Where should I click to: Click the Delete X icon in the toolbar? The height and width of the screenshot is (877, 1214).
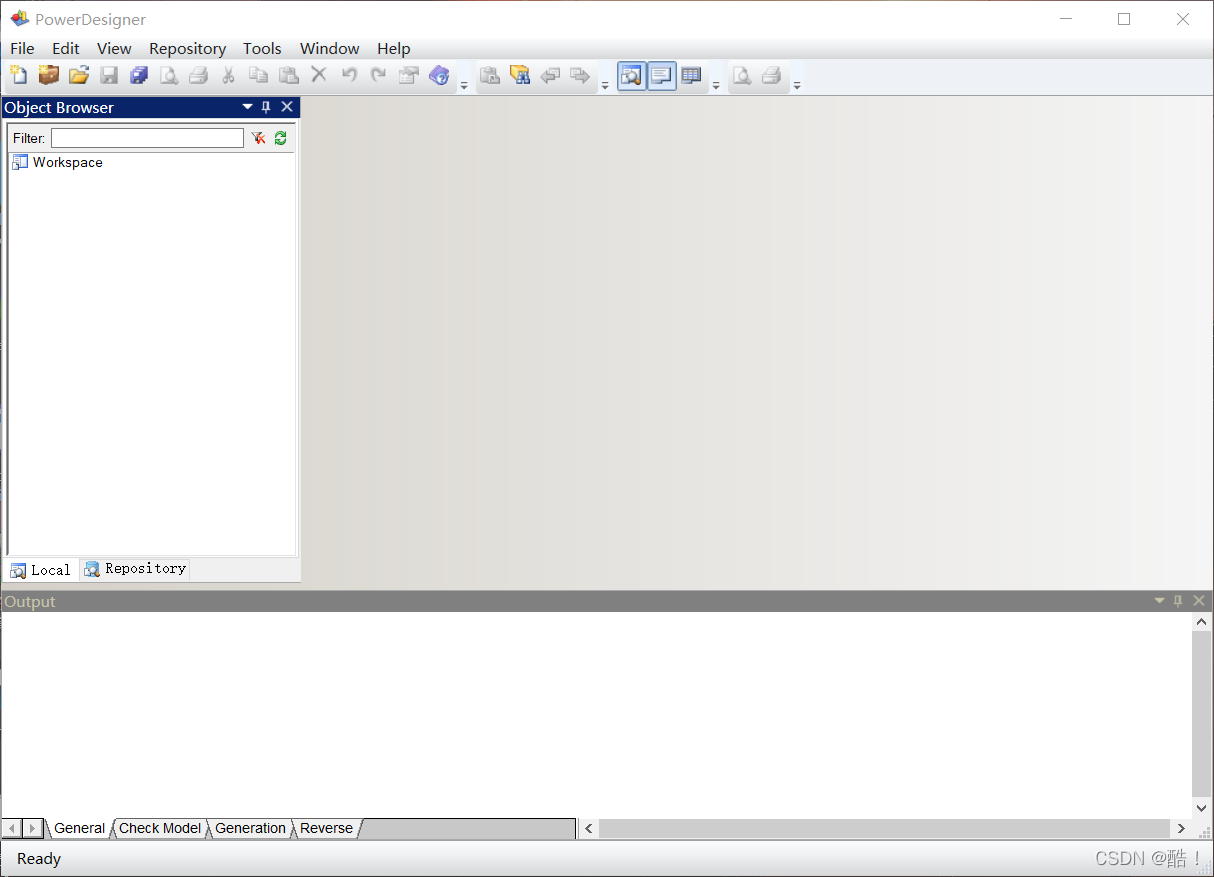click(319, 74)
